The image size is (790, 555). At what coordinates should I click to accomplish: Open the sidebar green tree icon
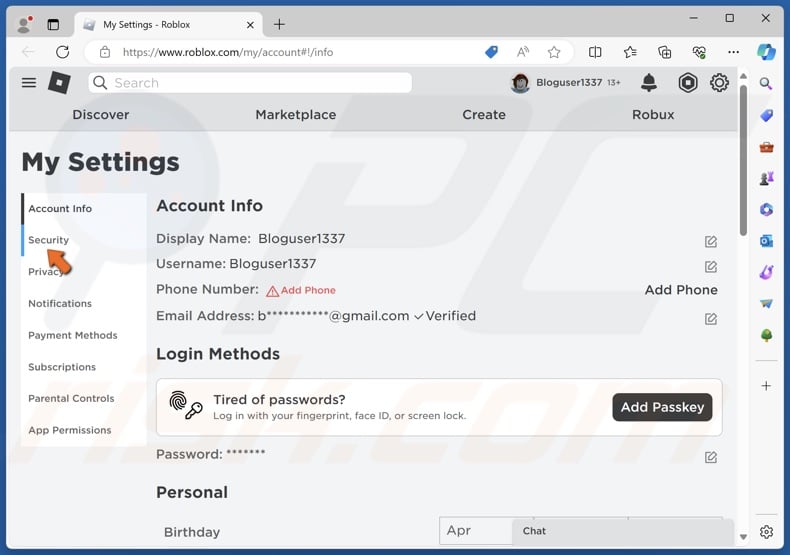click(x=766, y=335)
